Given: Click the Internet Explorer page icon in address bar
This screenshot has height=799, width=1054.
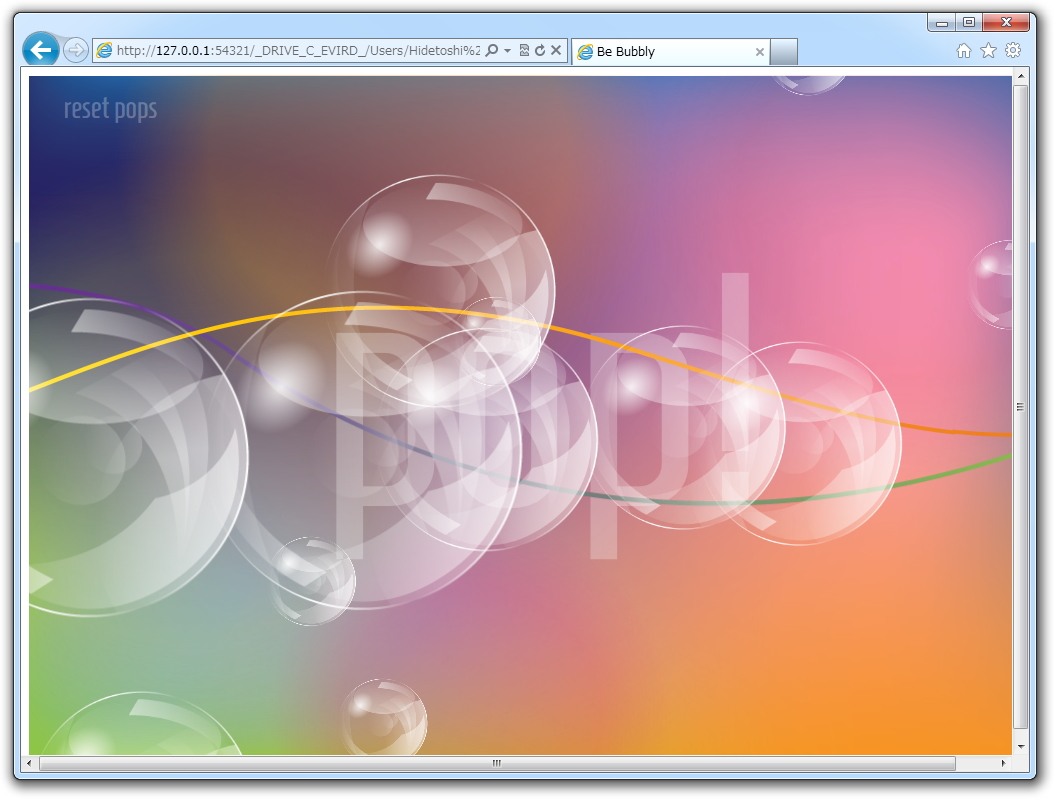Looking at the screenshot, I should 104,50.
